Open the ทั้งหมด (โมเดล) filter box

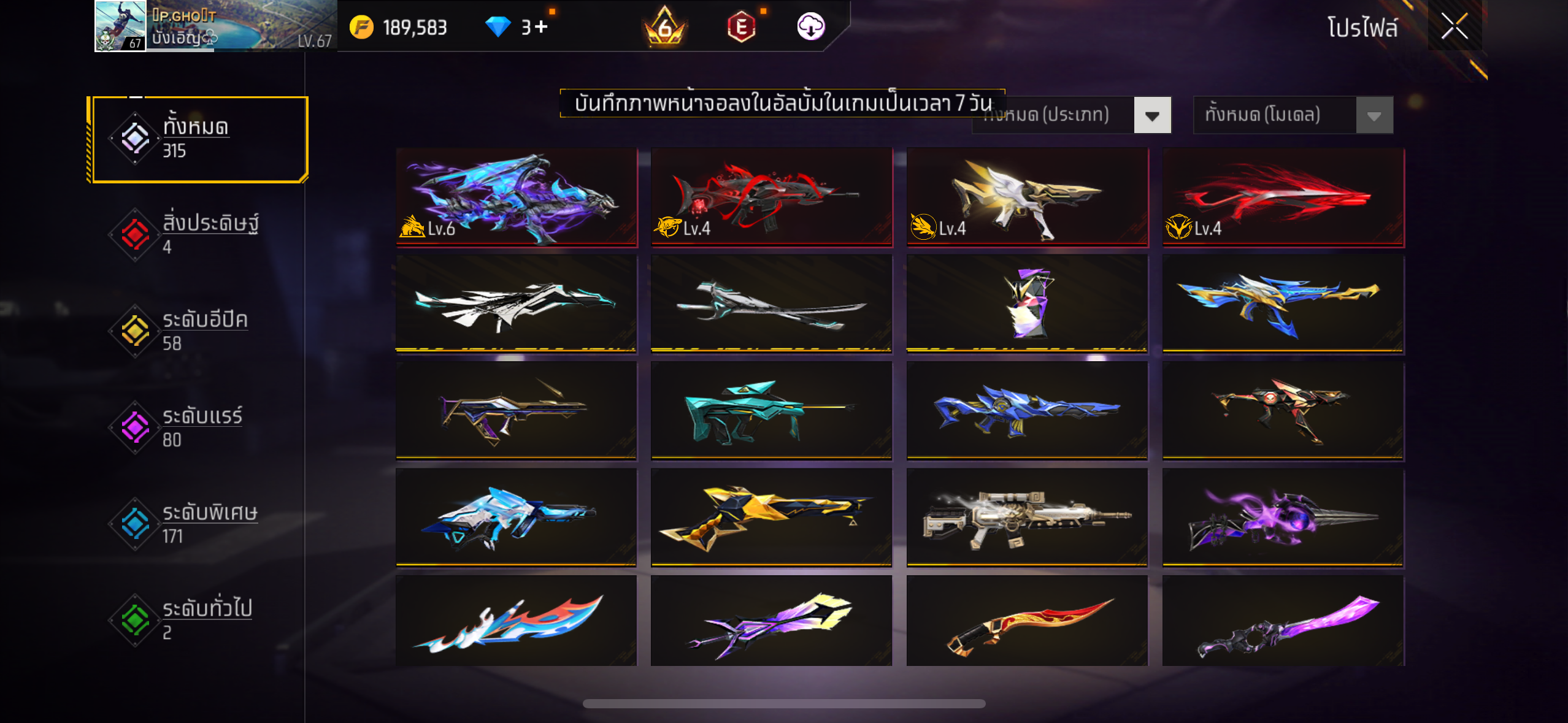[x=1293, y=115]
